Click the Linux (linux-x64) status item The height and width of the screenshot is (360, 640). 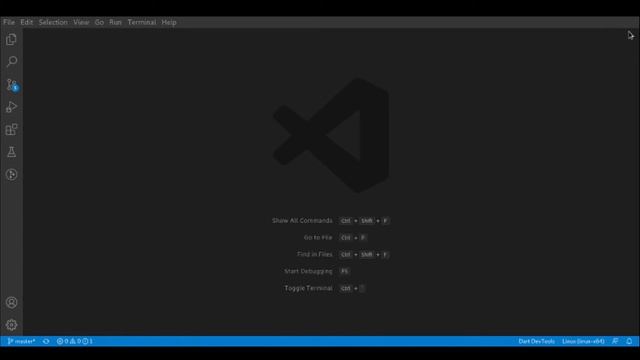583,341
